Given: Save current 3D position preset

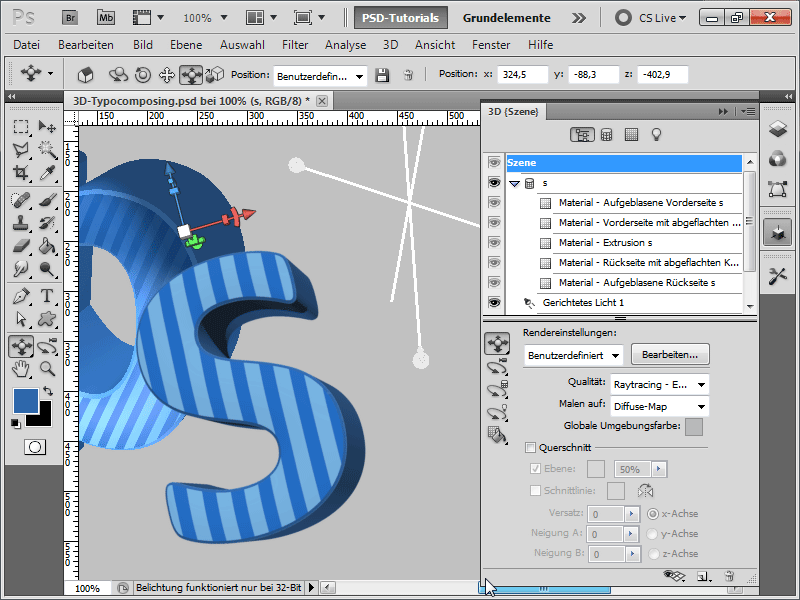Looking at the screenshot, I should [x=382, y=76].
